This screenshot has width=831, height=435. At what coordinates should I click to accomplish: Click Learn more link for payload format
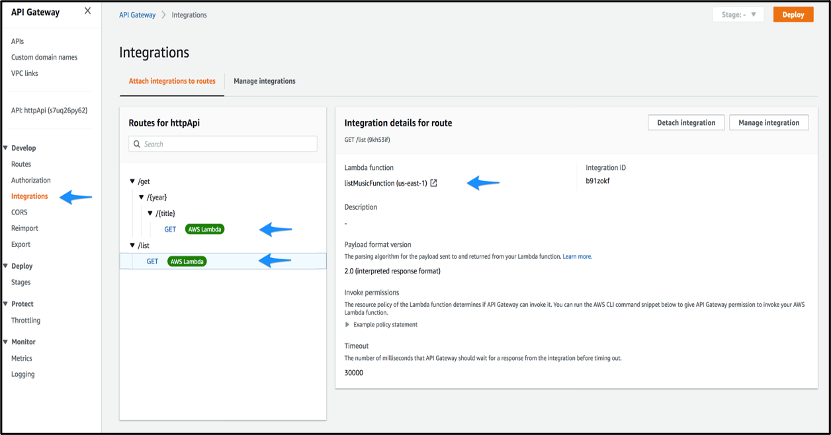(x=577, y=256)
